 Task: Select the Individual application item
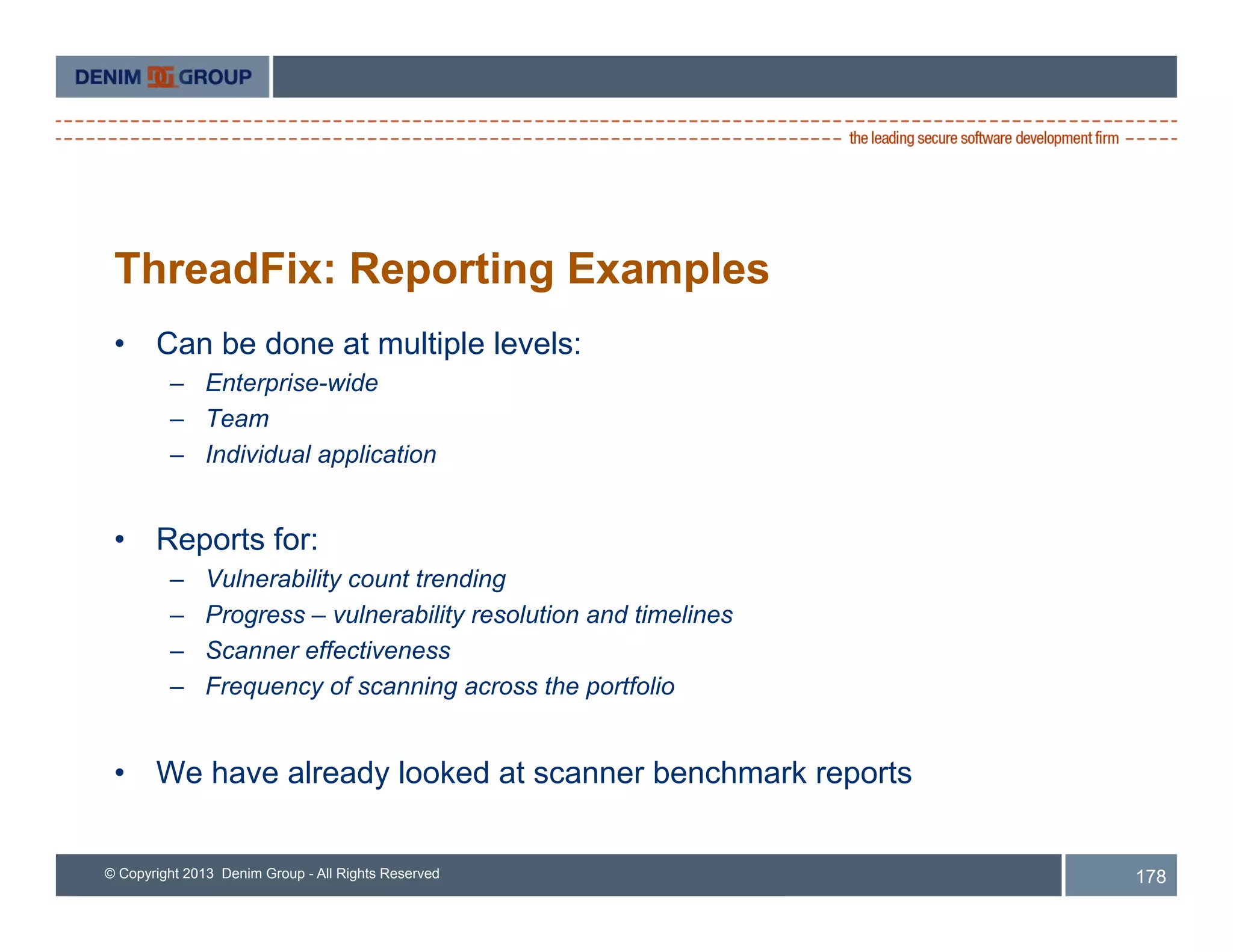click(x=320, y=455)
